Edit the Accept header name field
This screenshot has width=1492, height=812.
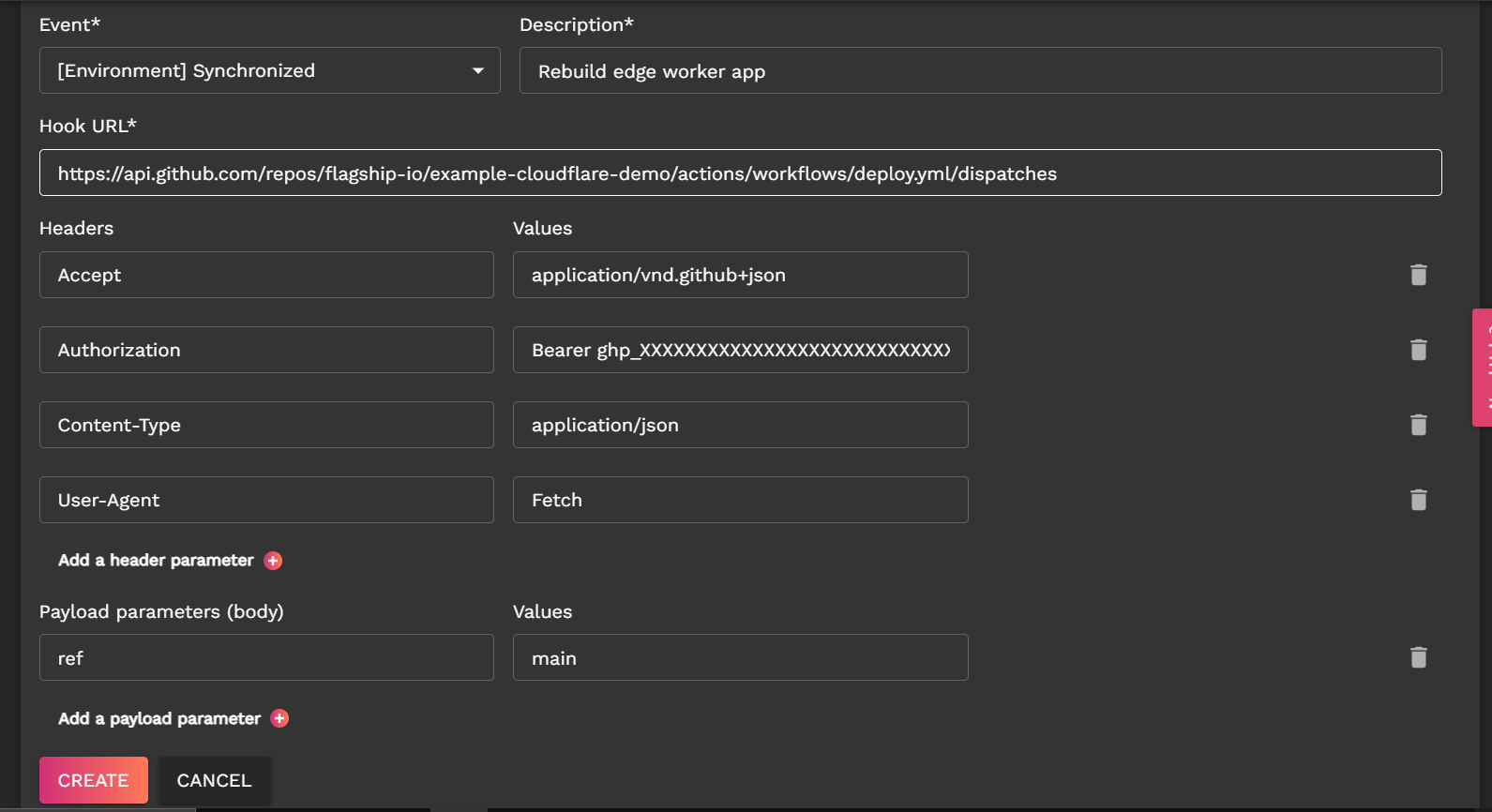click(x=266, y=275)
